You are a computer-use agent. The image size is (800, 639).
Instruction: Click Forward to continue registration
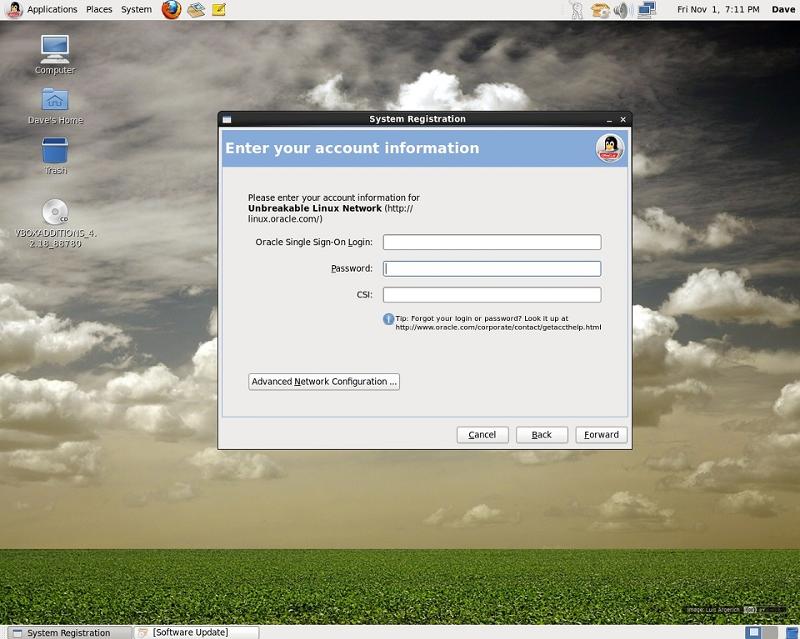pyautogui.click(x=602, y=435)
